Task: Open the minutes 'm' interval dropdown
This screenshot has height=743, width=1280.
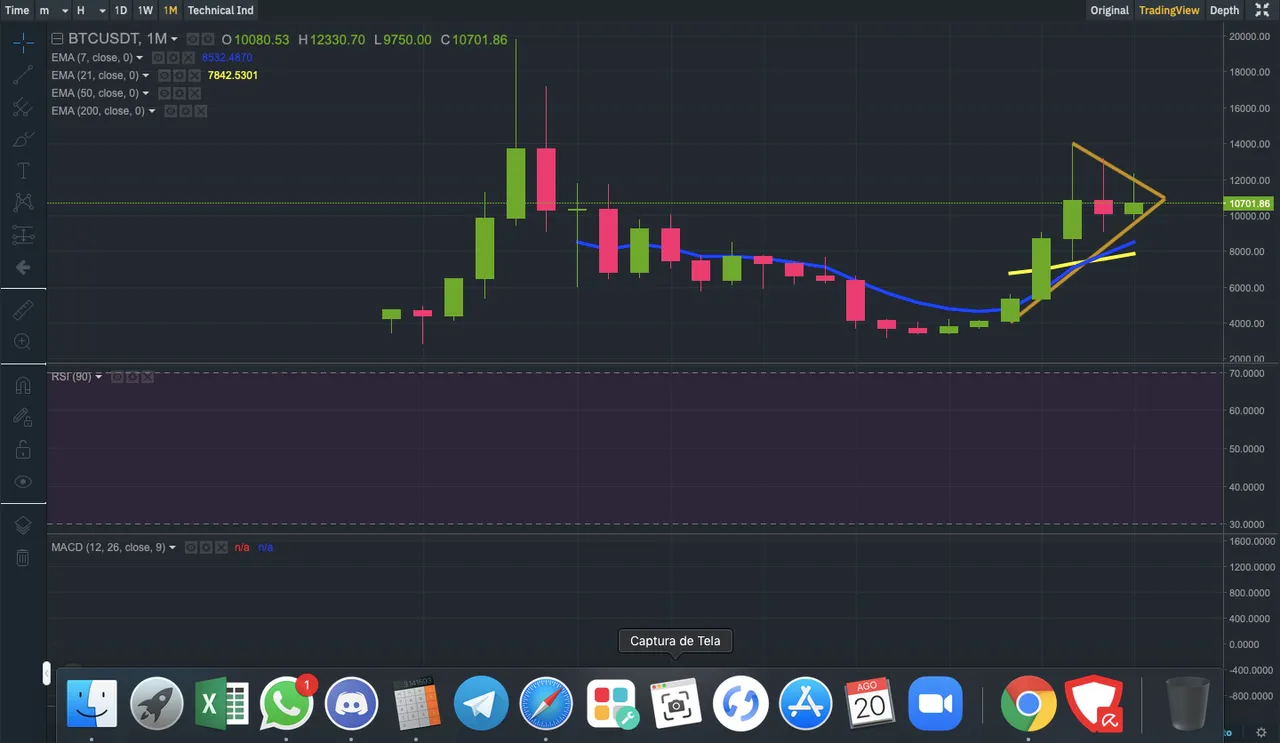Action: [65, 10]
